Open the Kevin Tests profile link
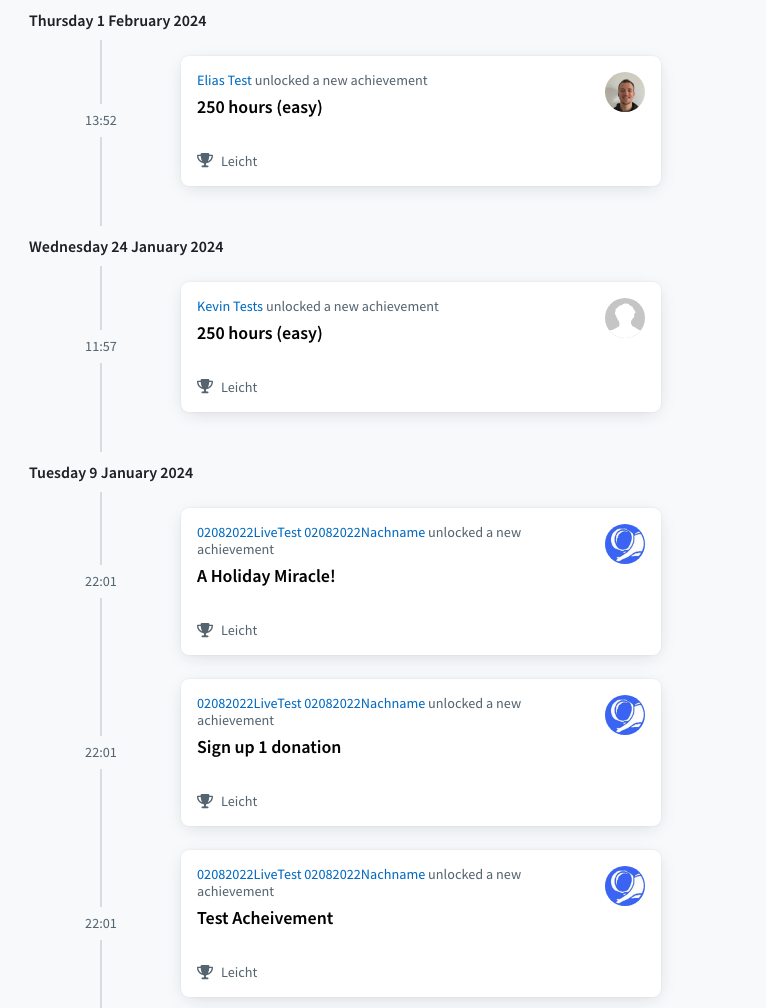The image size is (766, 1008). pos(230,307)
